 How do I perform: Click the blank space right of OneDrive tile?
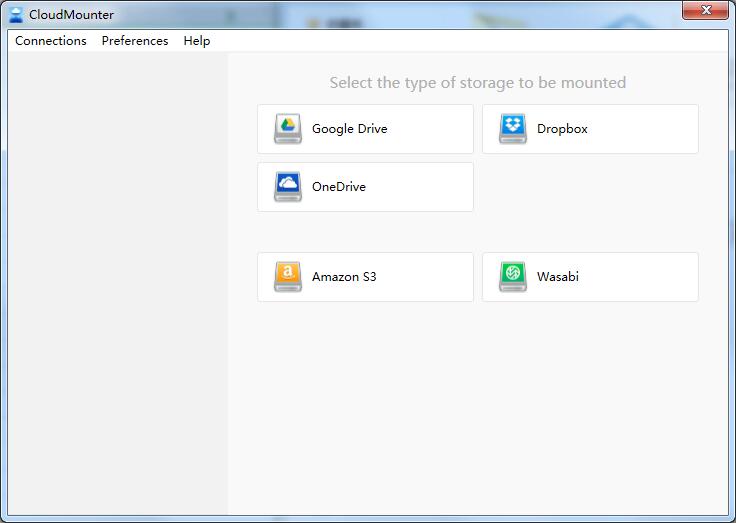[590, 187]
